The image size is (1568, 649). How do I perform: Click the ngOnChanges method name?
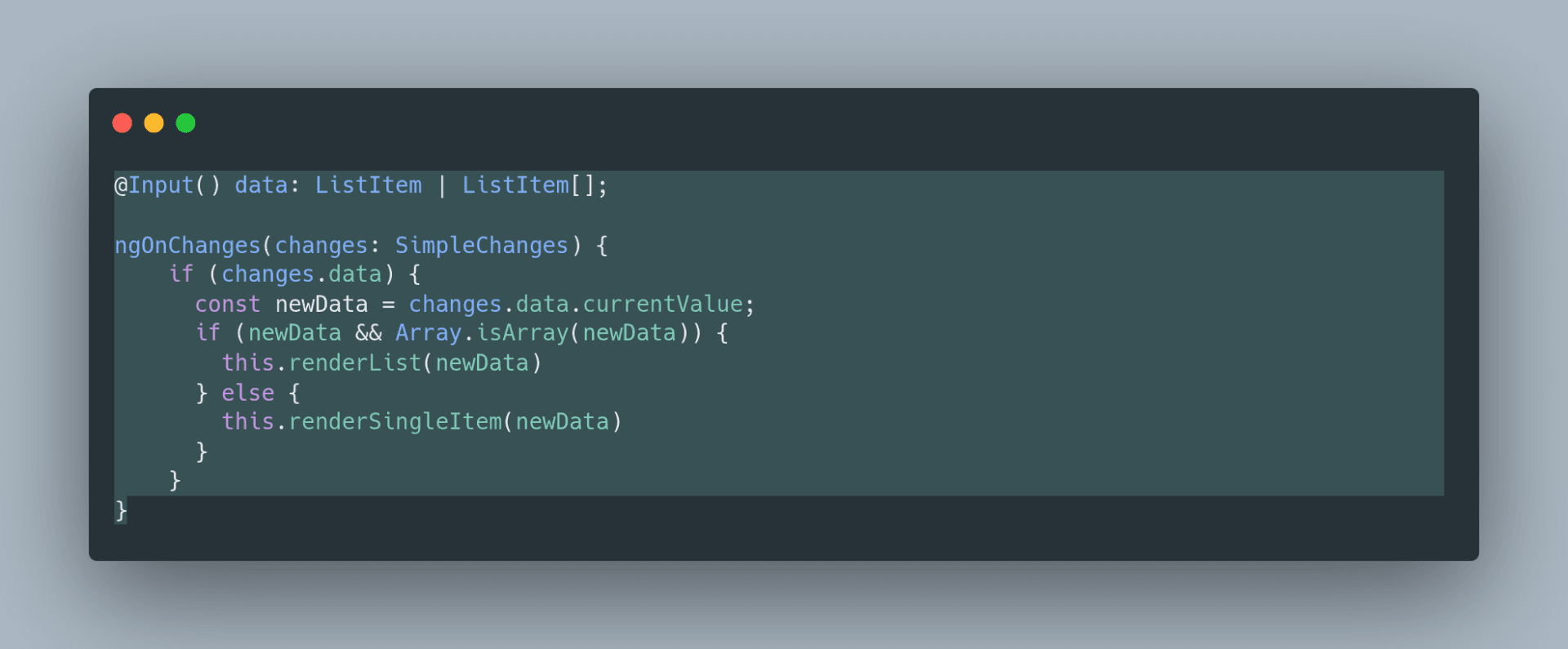click(x=187, y=246)
